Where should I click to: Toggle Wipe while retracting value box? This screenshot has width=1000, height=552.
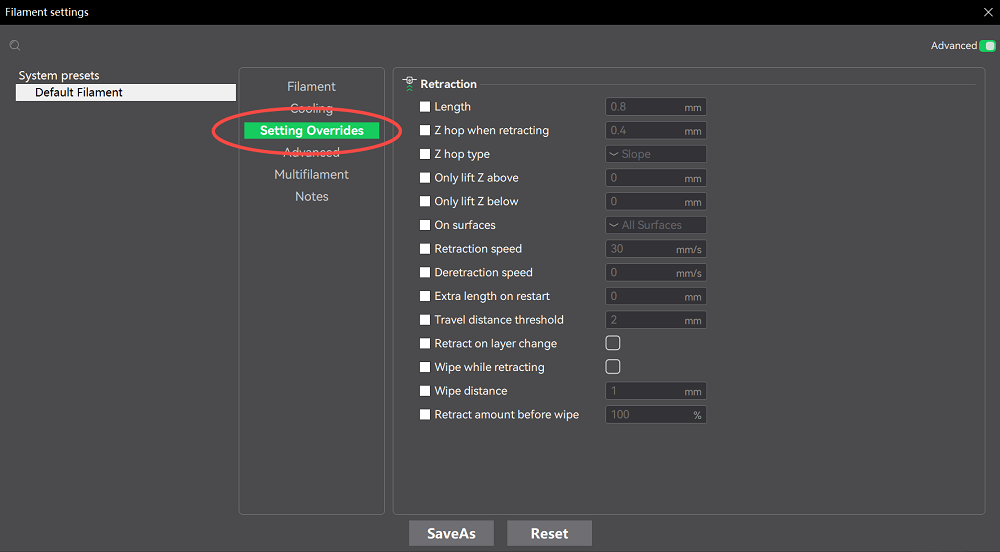(613, 367)
